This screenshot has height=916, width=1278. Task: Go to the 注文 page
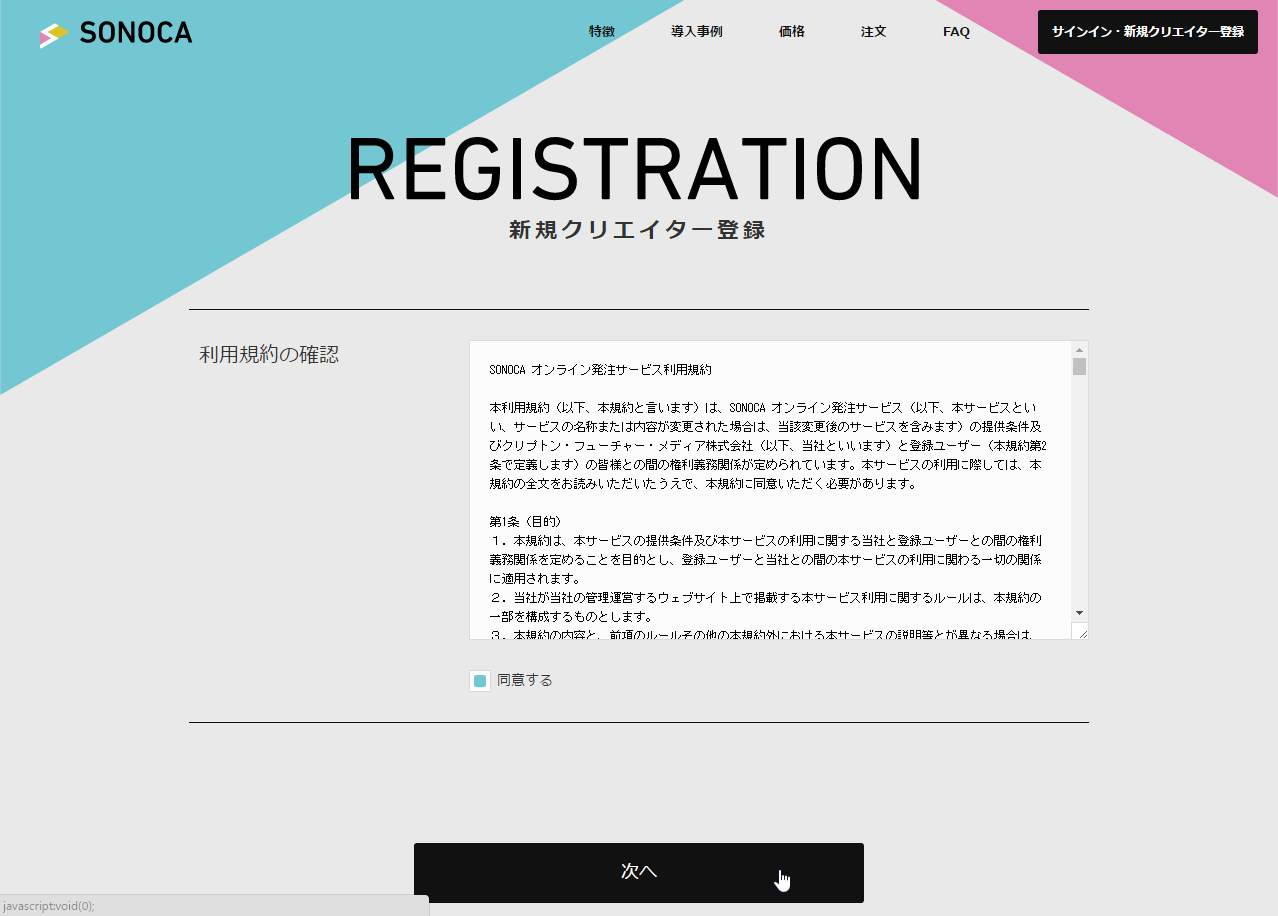pos(874,32)
